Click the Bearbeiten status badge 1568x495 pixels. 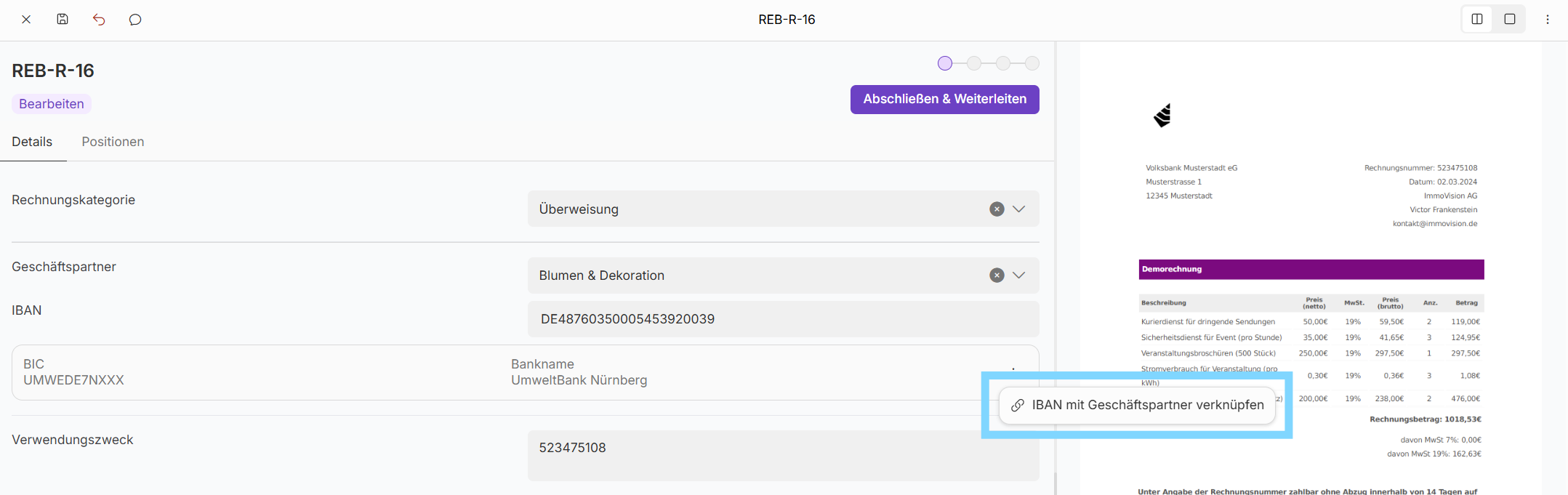[x=52, y=104]
